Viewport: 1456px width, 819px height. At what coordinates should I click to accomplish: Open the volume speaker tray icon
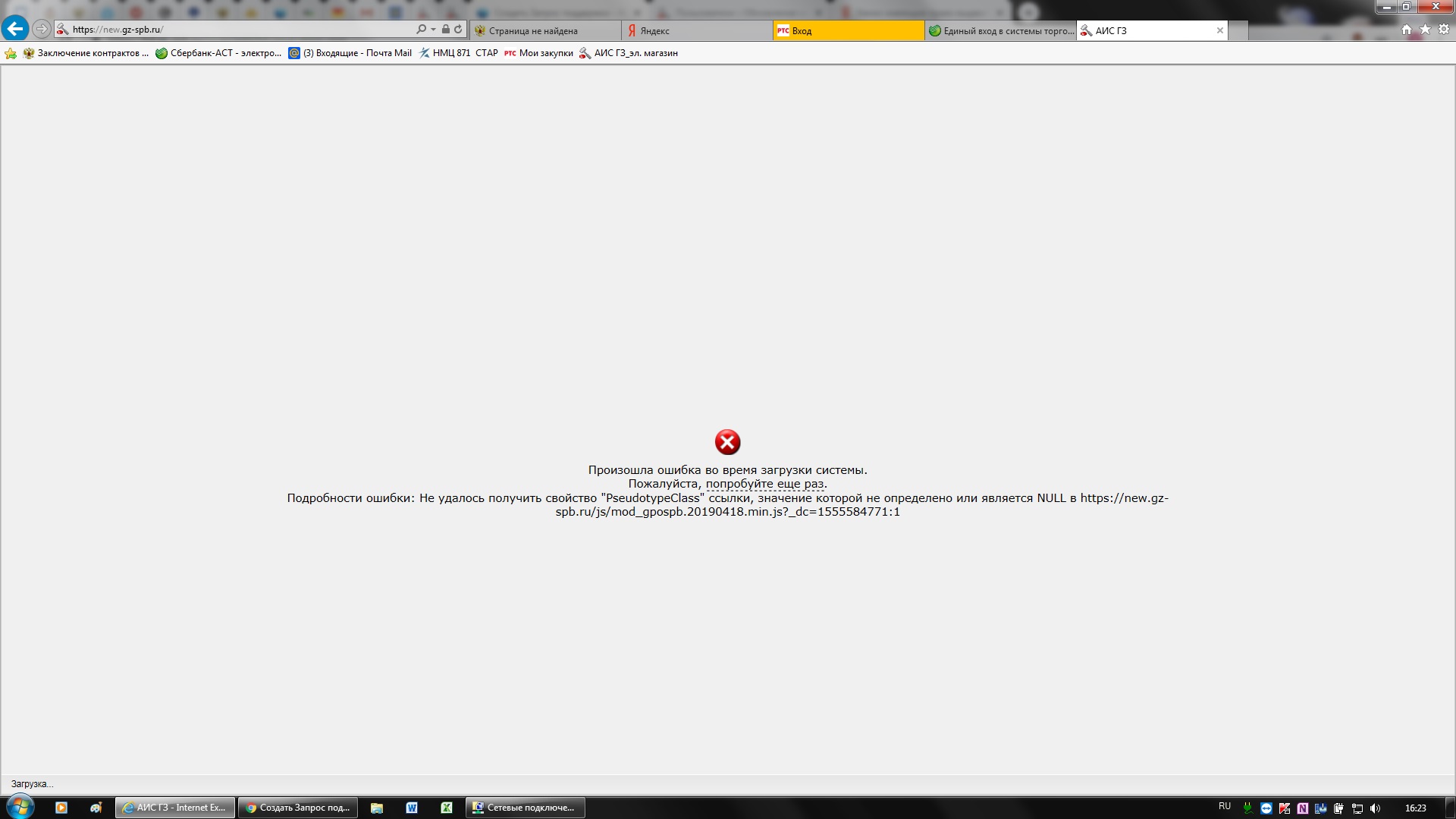click(x=1376, y=808)
